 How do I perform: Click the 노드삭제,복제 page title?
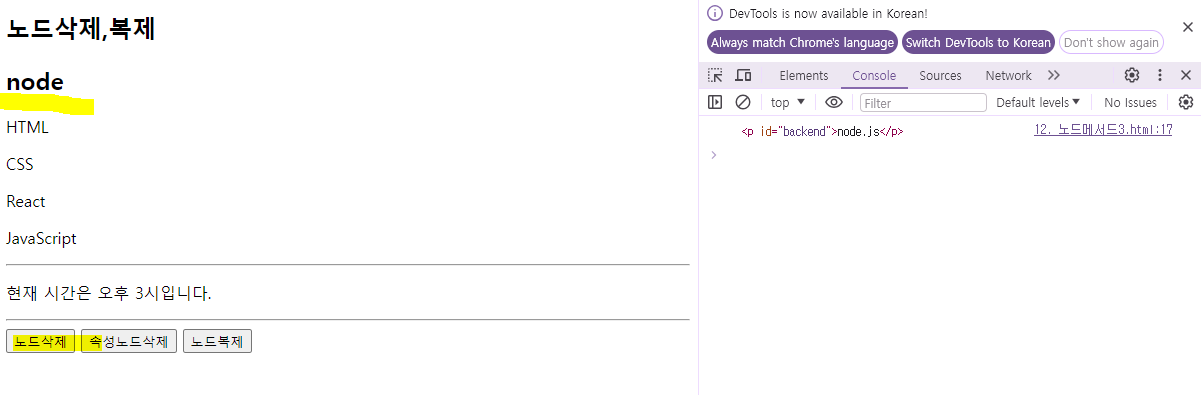pyautogui.click(x=81, y=28)
